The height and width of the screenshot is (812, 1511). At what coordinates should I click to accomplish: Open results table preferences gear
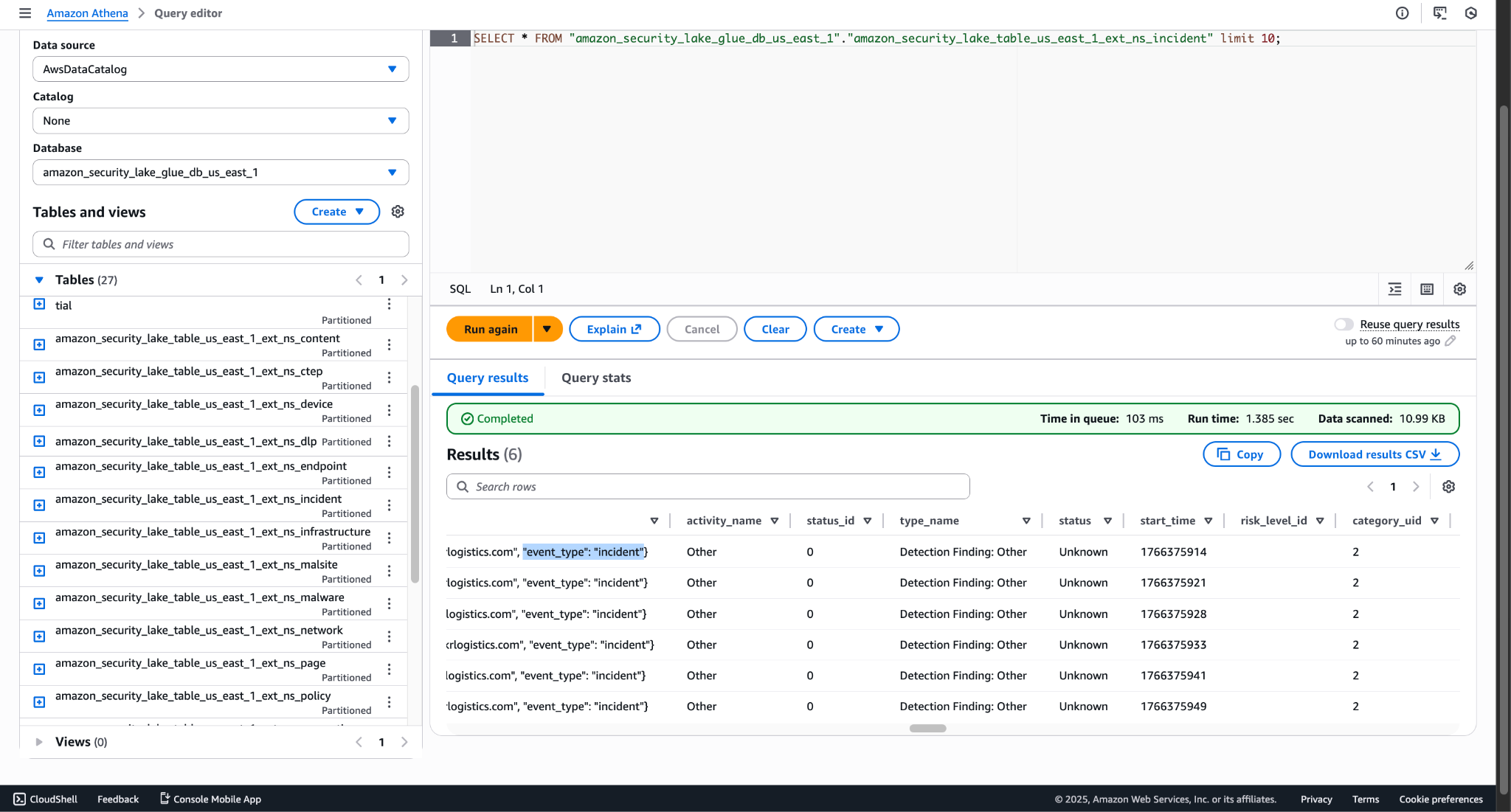point(1448,487)
